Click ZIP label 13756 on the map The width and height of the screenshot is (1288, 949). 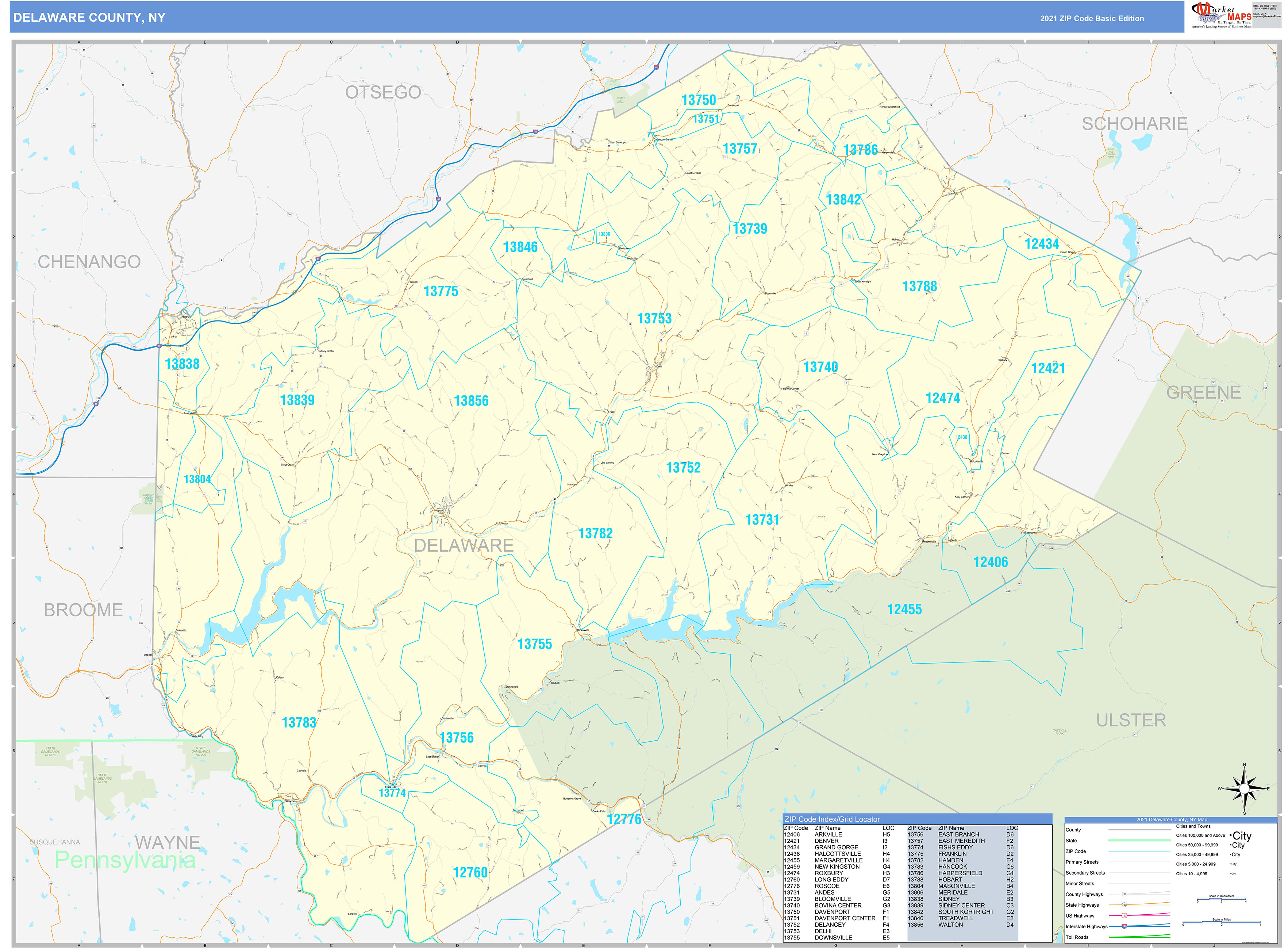[456, 738]
